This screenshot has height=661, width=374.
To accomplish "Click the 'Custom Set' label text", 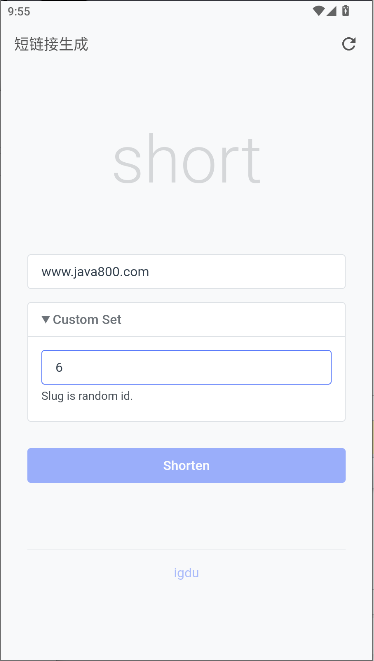I will coord(87,320).
